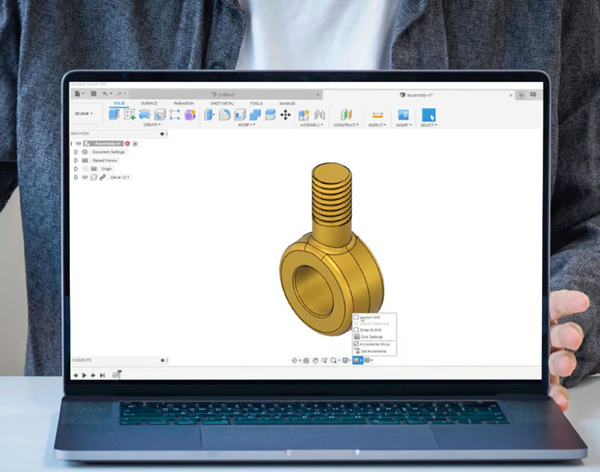Open the DESIGN workspace dropdown
600x472 pixels.
pyautogui.click(x=85, y=114)
